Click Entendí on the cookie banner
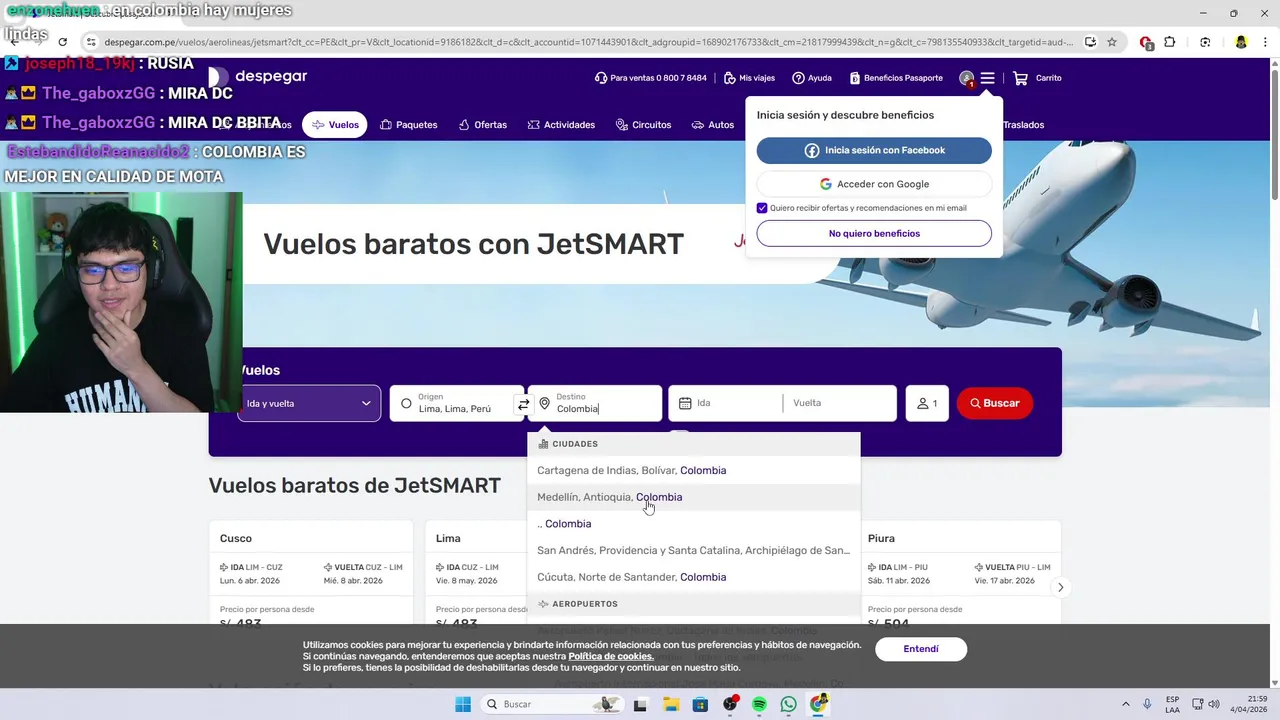This screenshot has height=720, width=1280. click(x=921, y=649)
